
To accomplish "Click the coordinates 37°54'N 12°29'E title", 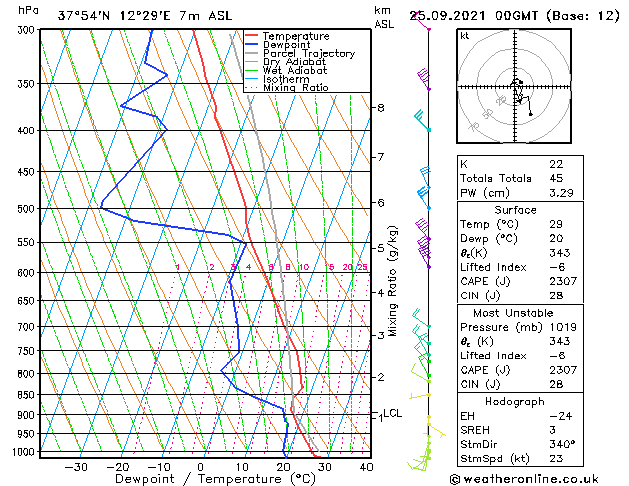I will click(x=114, y=16).
